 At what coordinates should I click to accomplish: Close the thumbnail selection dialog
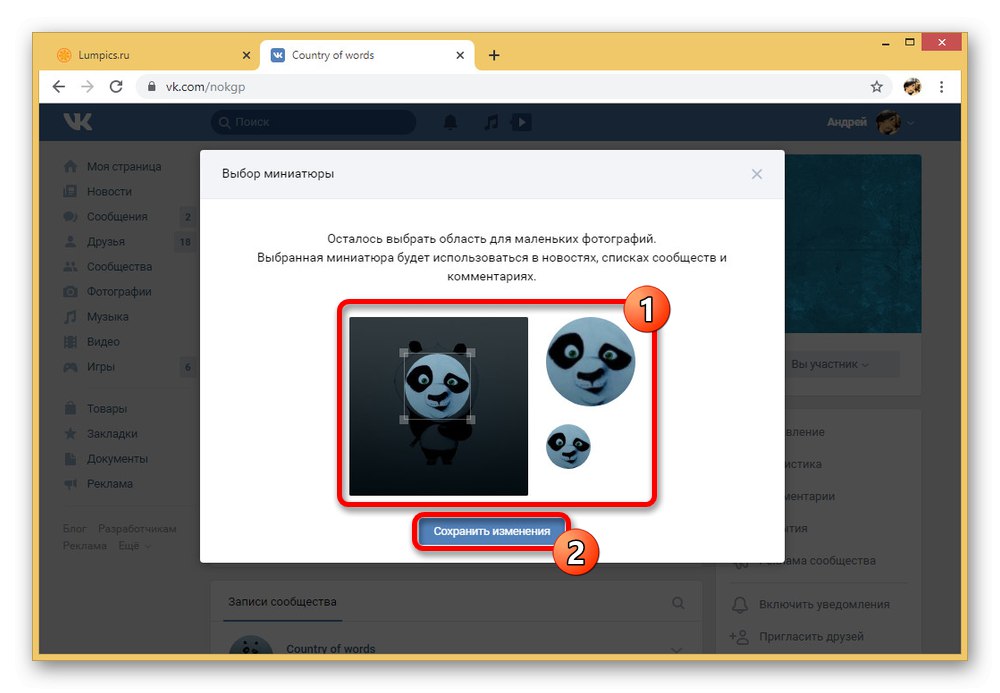tap(756, 174)
